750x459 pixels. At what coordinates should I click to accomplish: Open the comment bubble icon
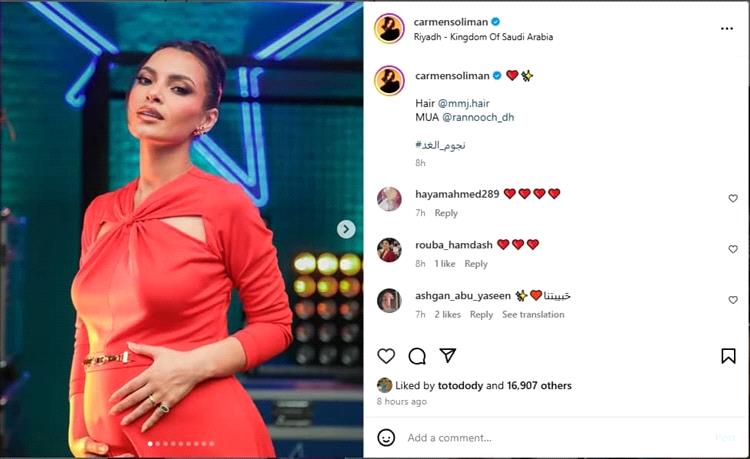point(417,356)
